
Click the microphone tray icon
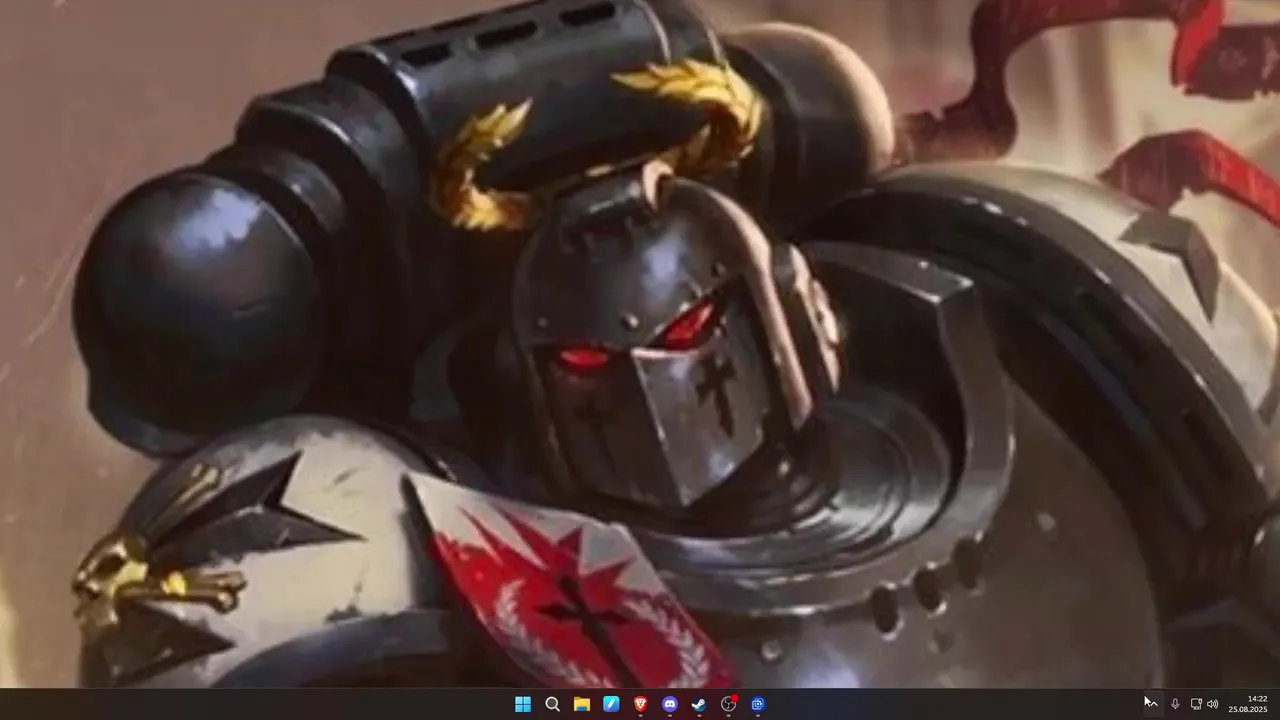1175,704
